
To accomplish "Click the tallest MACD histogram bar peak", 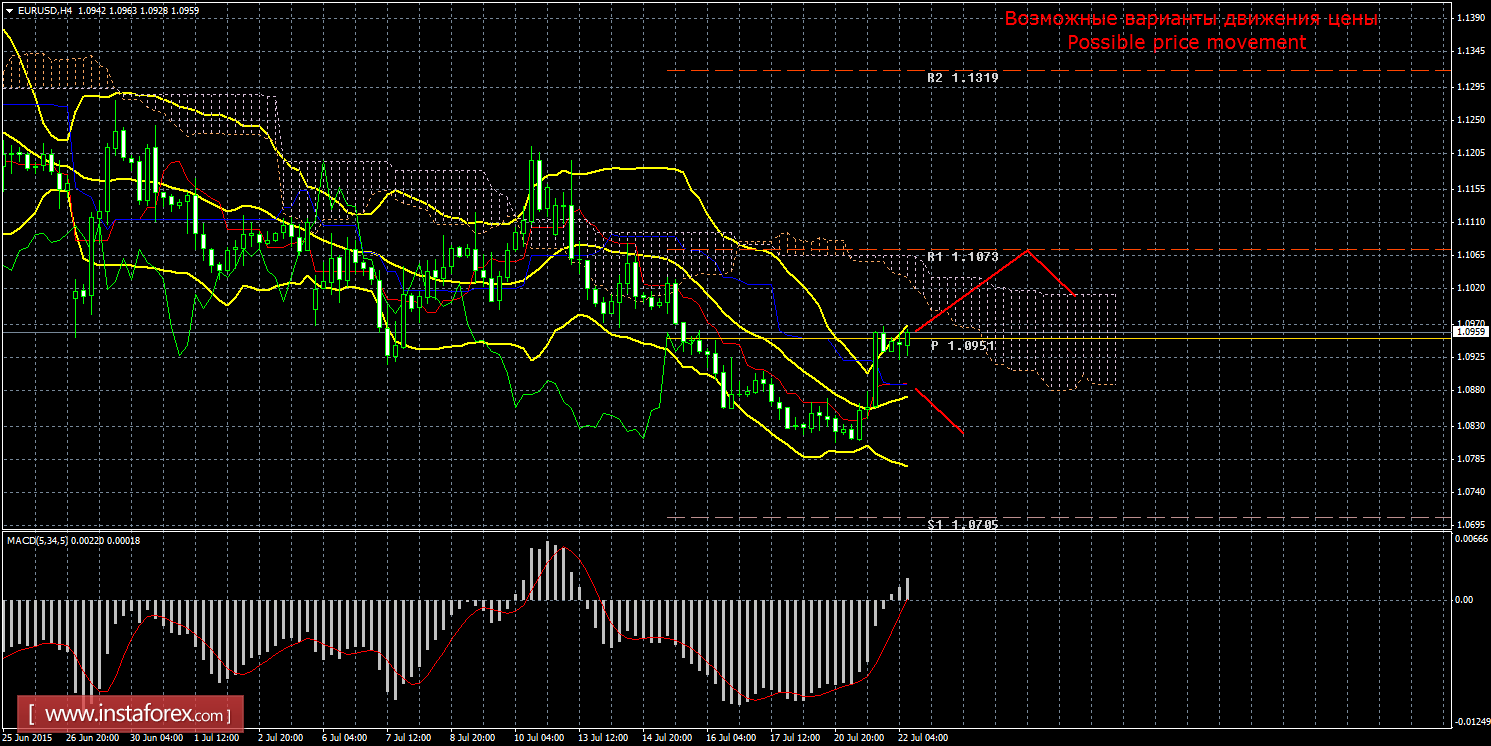I will pyautogui.click(x=548, y=544).
